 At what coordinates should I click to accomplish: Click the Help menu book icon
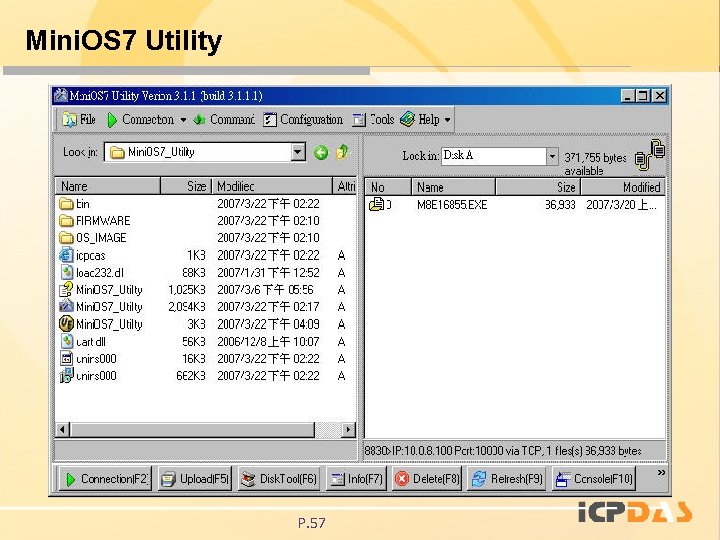click(407, 119)
